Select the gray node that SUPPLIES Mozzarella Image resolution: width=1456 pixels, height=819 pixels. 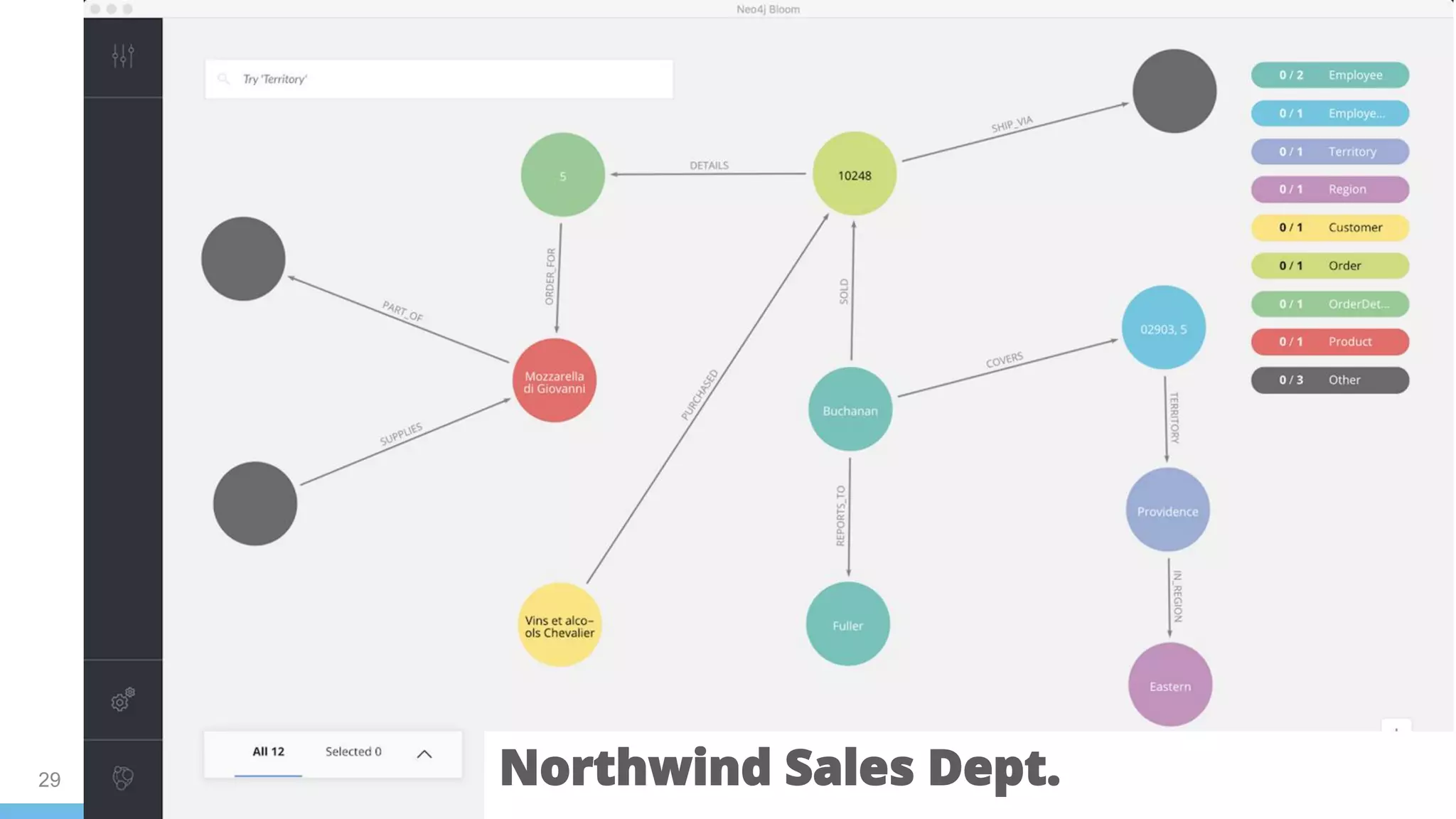click(255, 504)
